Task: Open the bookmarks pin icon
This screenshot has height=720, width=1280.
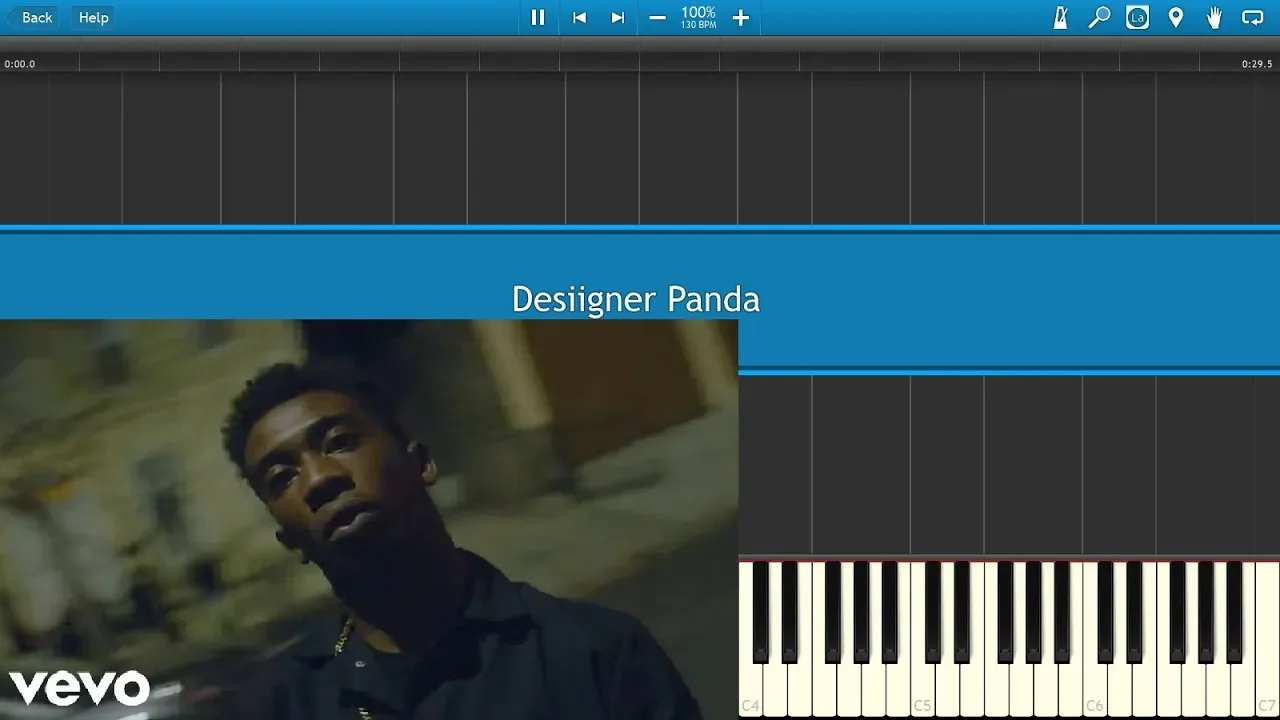Action: (x=1176, y=17)
